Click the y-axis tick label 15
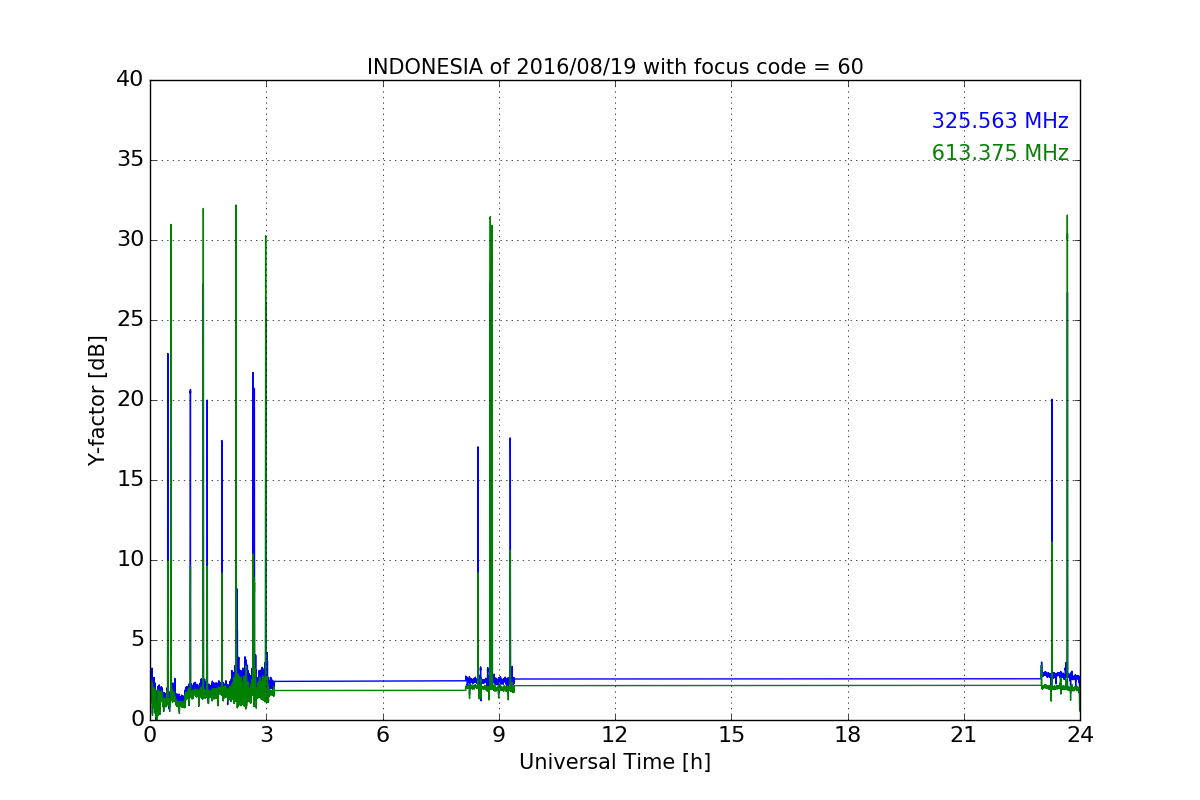This screenshot has width=1200, height=800. coord(130,480)
